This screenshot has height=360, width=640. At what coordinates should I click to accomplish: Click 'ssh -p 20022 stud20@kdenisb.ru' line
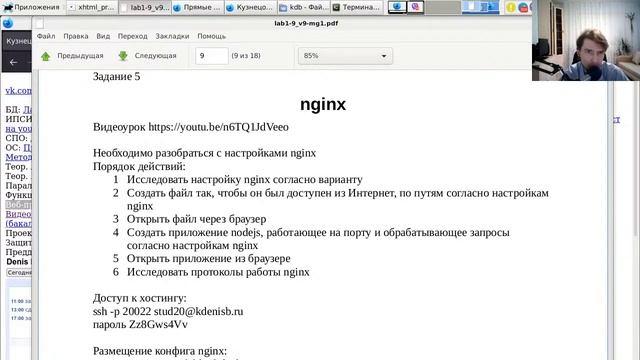(x=168, y=311)
